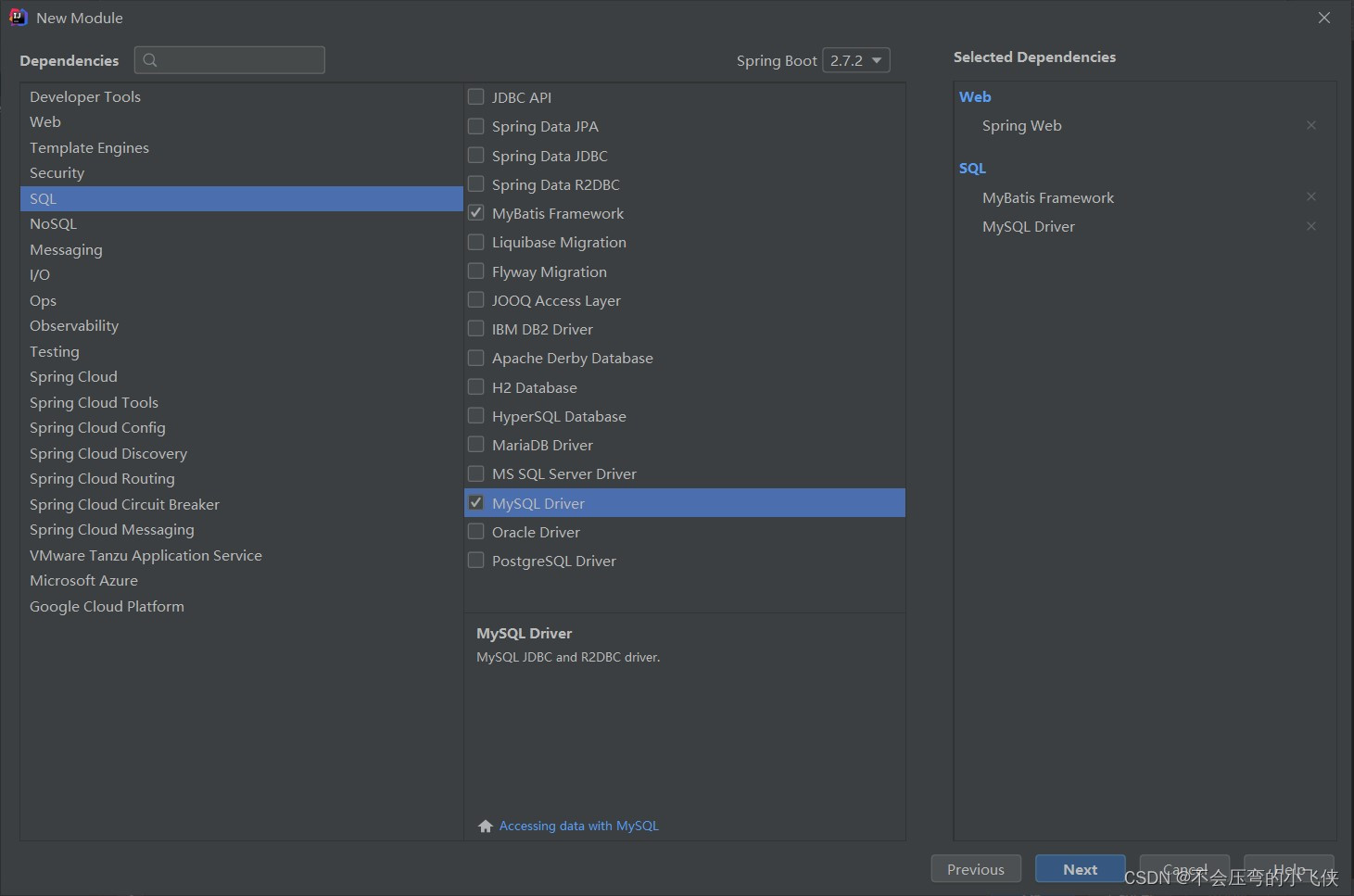Select Spring Cloud Messaging category
Viewport: 1354px width, 896px height.
coord(242,530)
